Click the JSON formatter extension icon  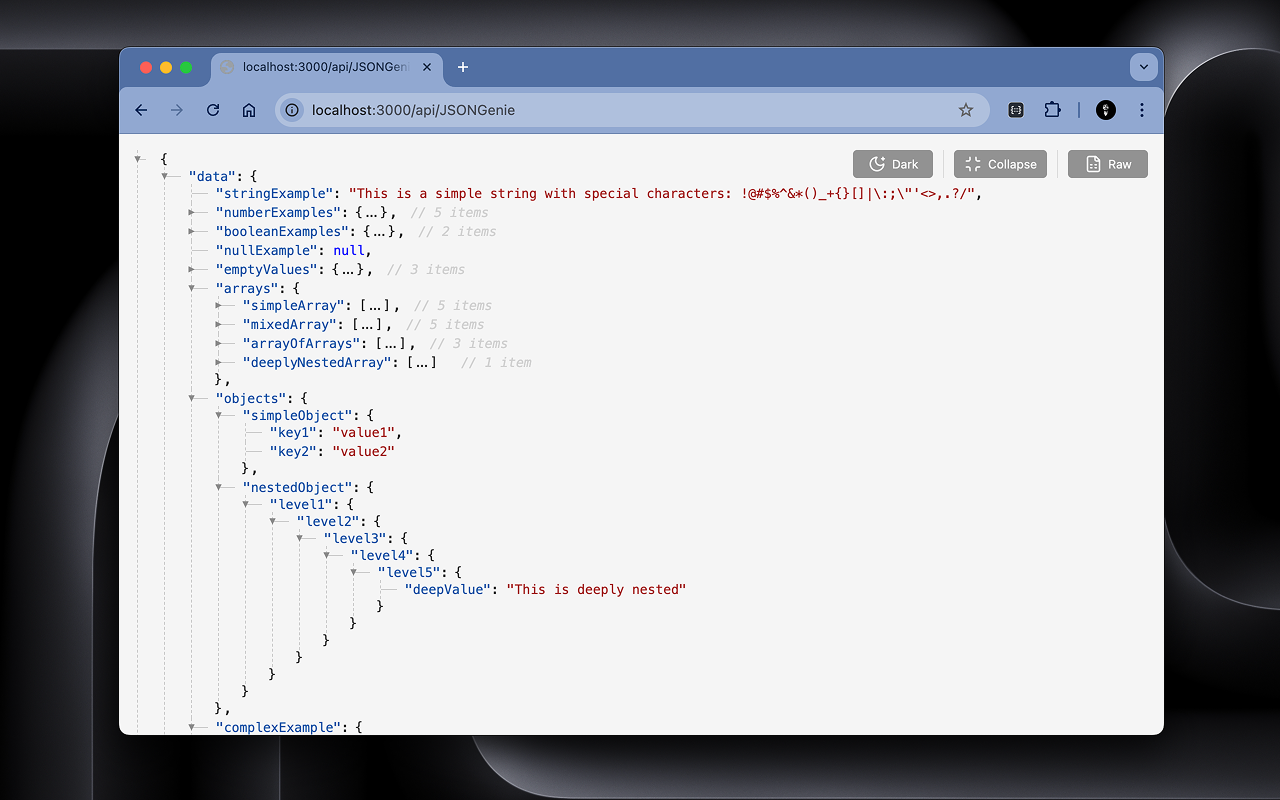(1015, 110)
